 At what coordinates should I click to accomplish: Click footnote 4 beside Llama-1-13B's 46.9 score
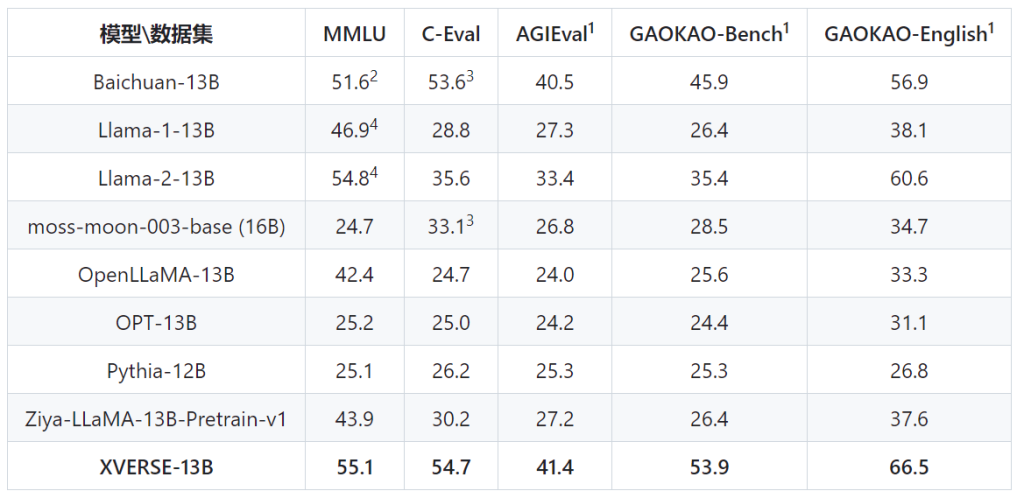pos(374,124)
